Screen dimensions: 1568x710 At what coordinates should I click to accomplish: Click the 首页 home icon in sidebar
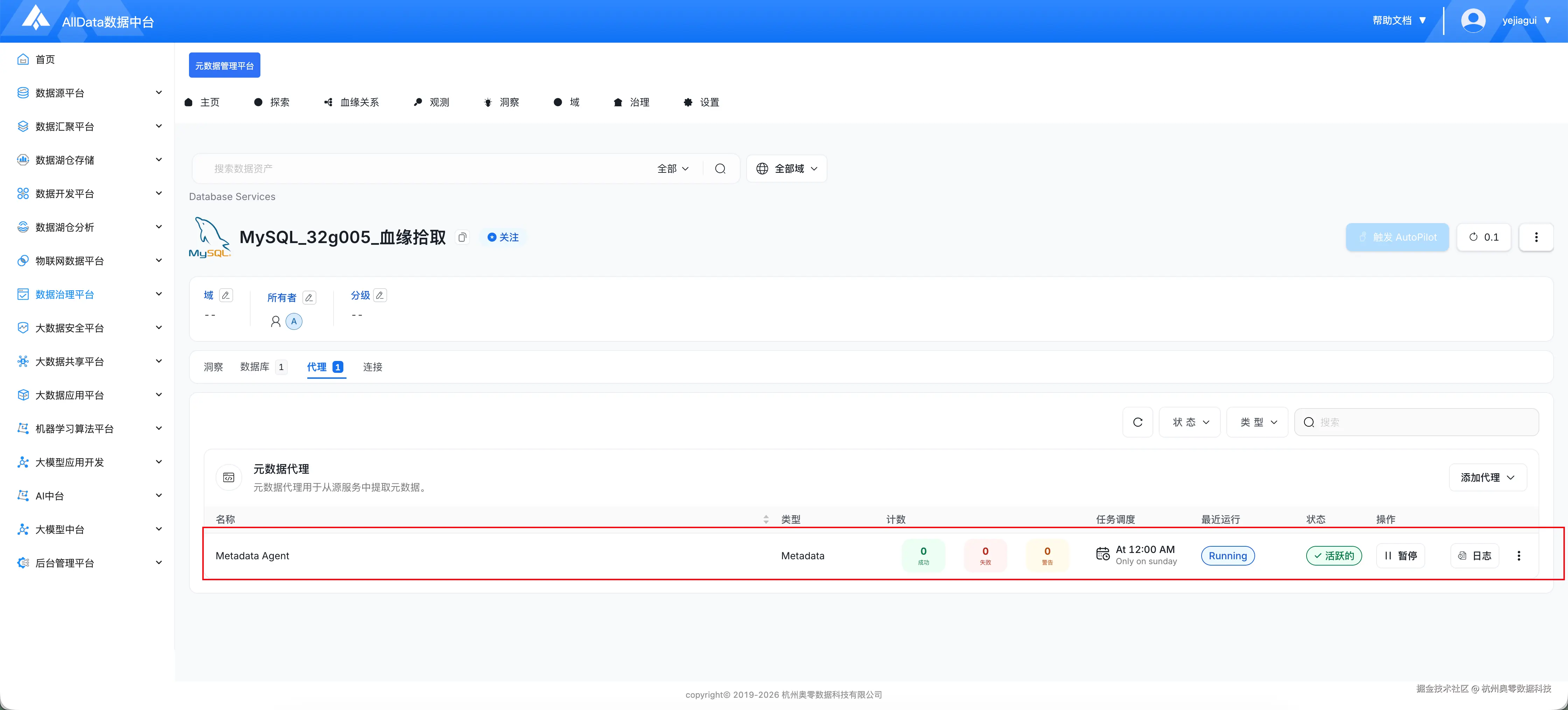[x=23, y=59]
